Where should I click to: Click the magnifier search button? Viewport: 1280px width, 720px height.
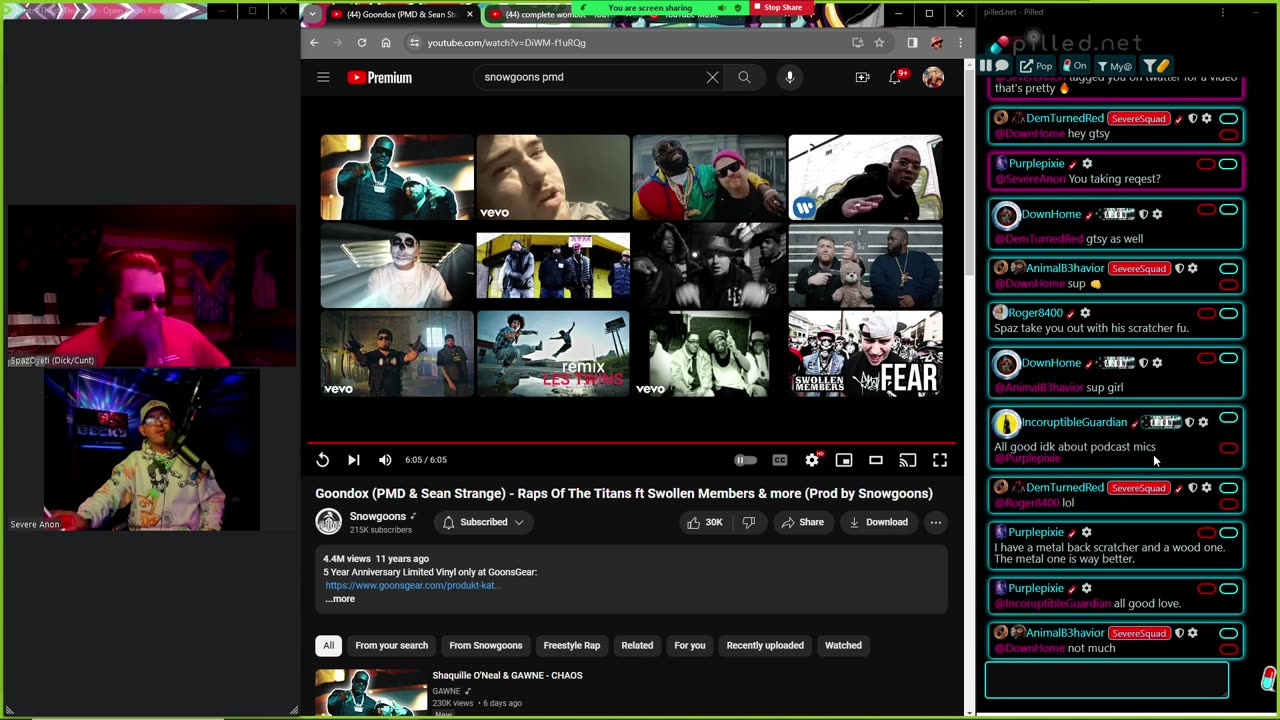744,77
